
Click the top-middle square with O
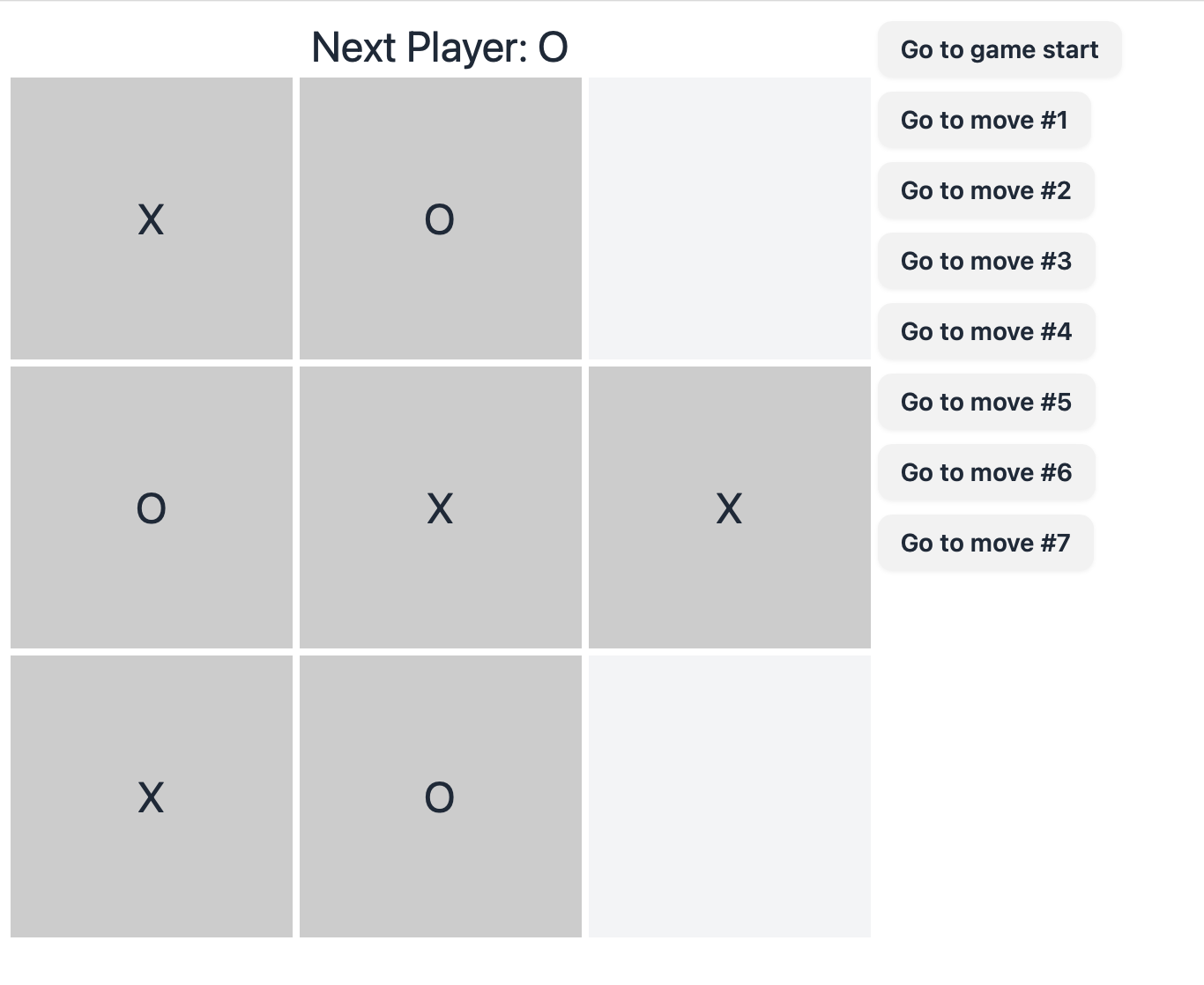(x=441, y=218)
